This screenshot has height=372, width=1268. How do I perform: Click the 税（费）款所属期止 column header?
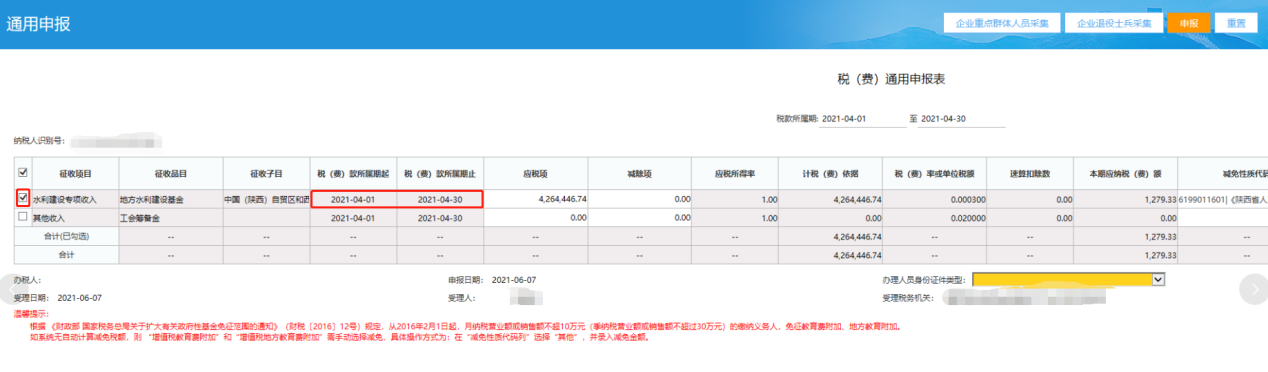pos(439,173)
